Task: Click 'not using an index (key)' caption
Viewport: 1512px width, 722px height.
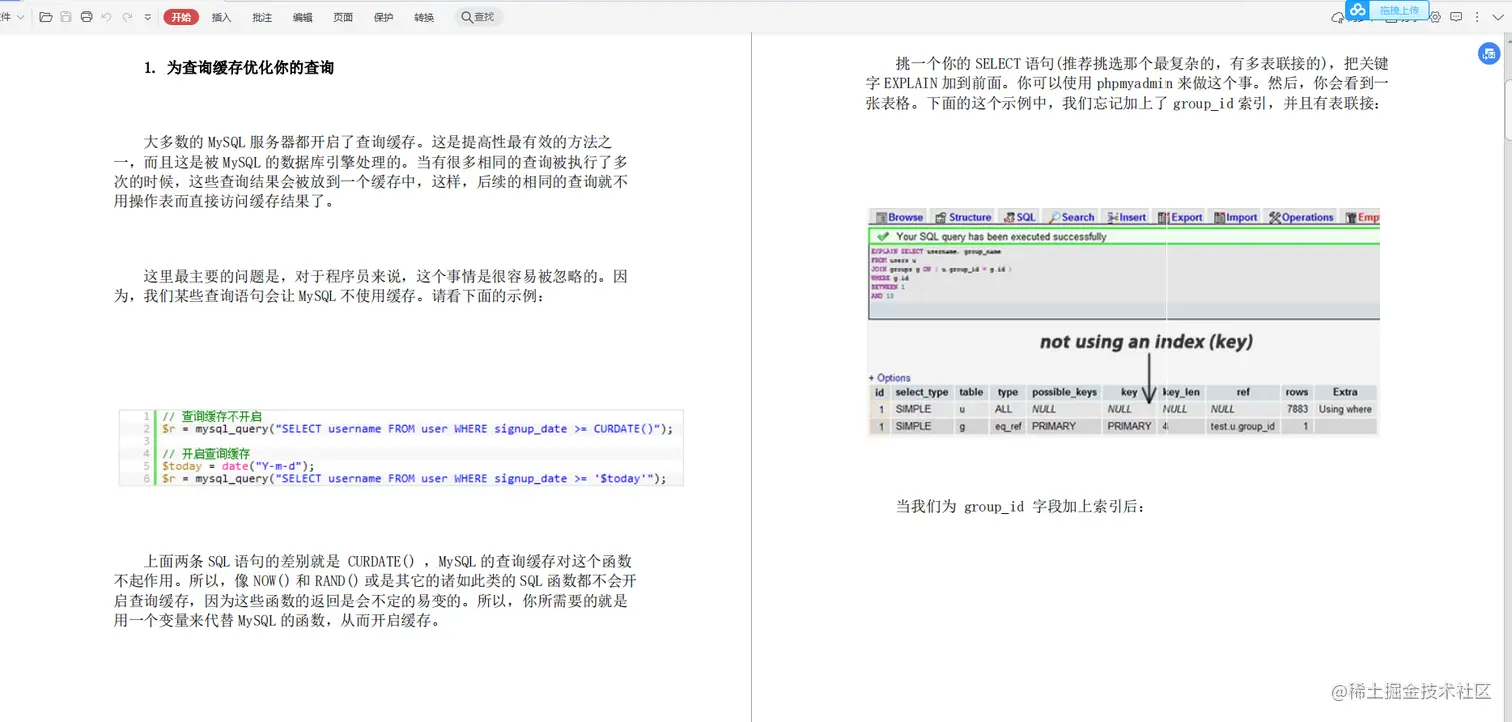Action: 1146,342
